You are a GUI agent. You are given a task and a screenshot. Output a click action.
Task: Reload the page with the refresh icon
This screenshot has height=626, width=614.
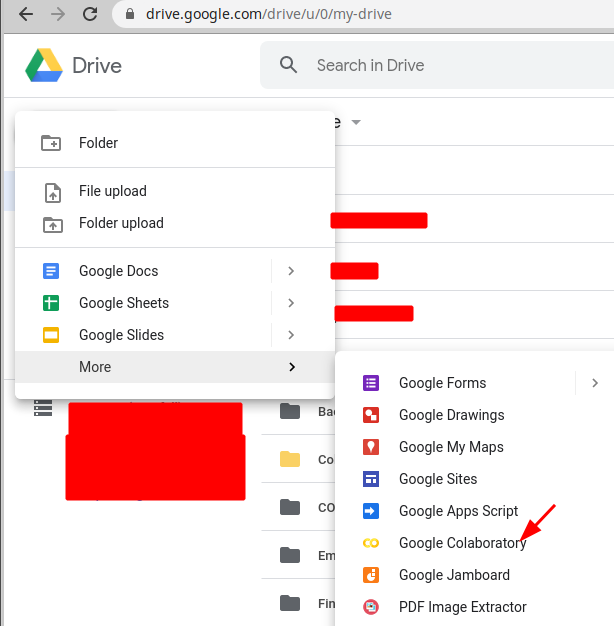[90, 14]
